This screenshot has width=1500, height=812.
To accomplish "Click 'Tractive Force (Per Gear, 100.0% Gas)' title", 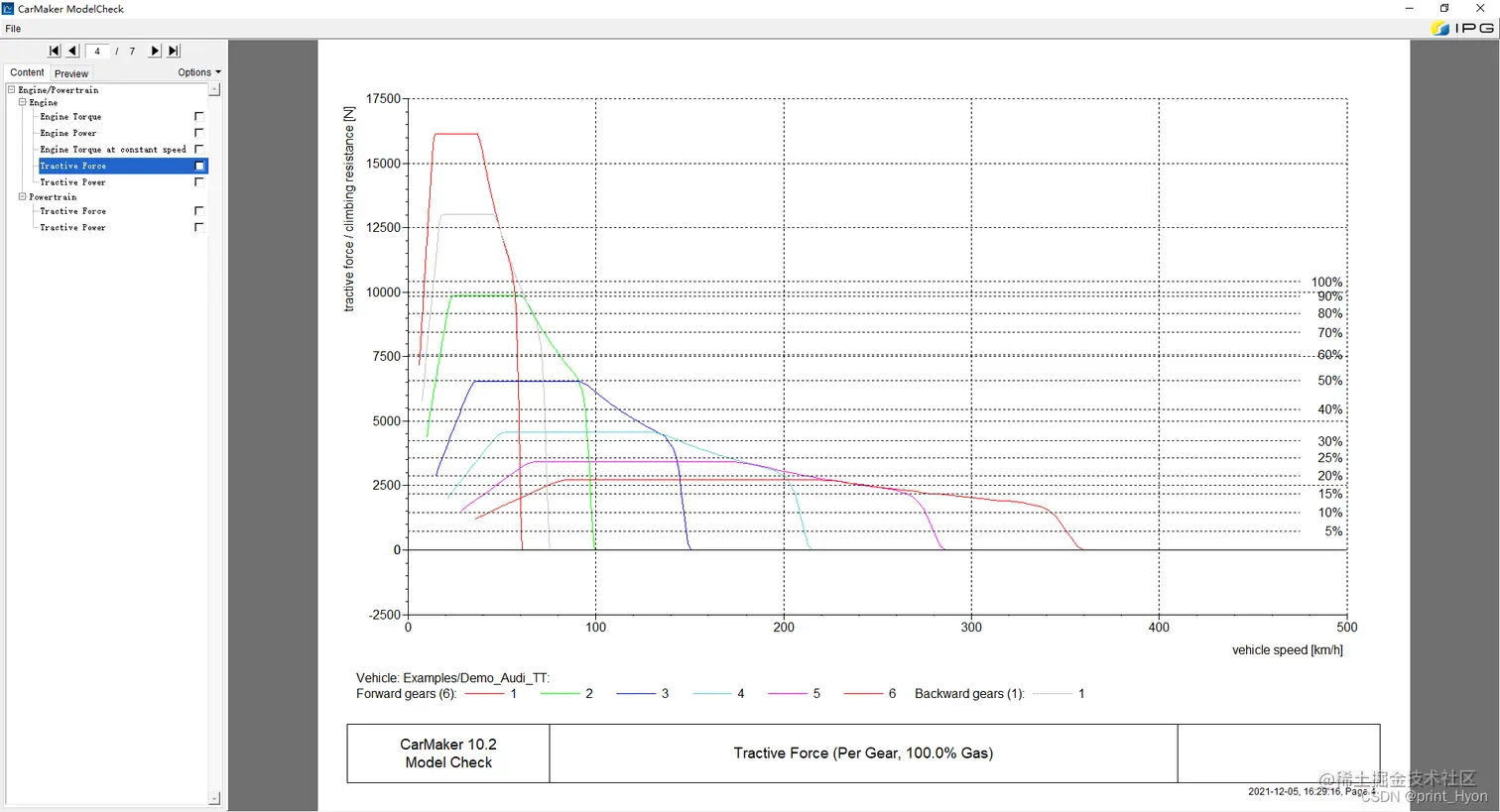I will point(863,754).
